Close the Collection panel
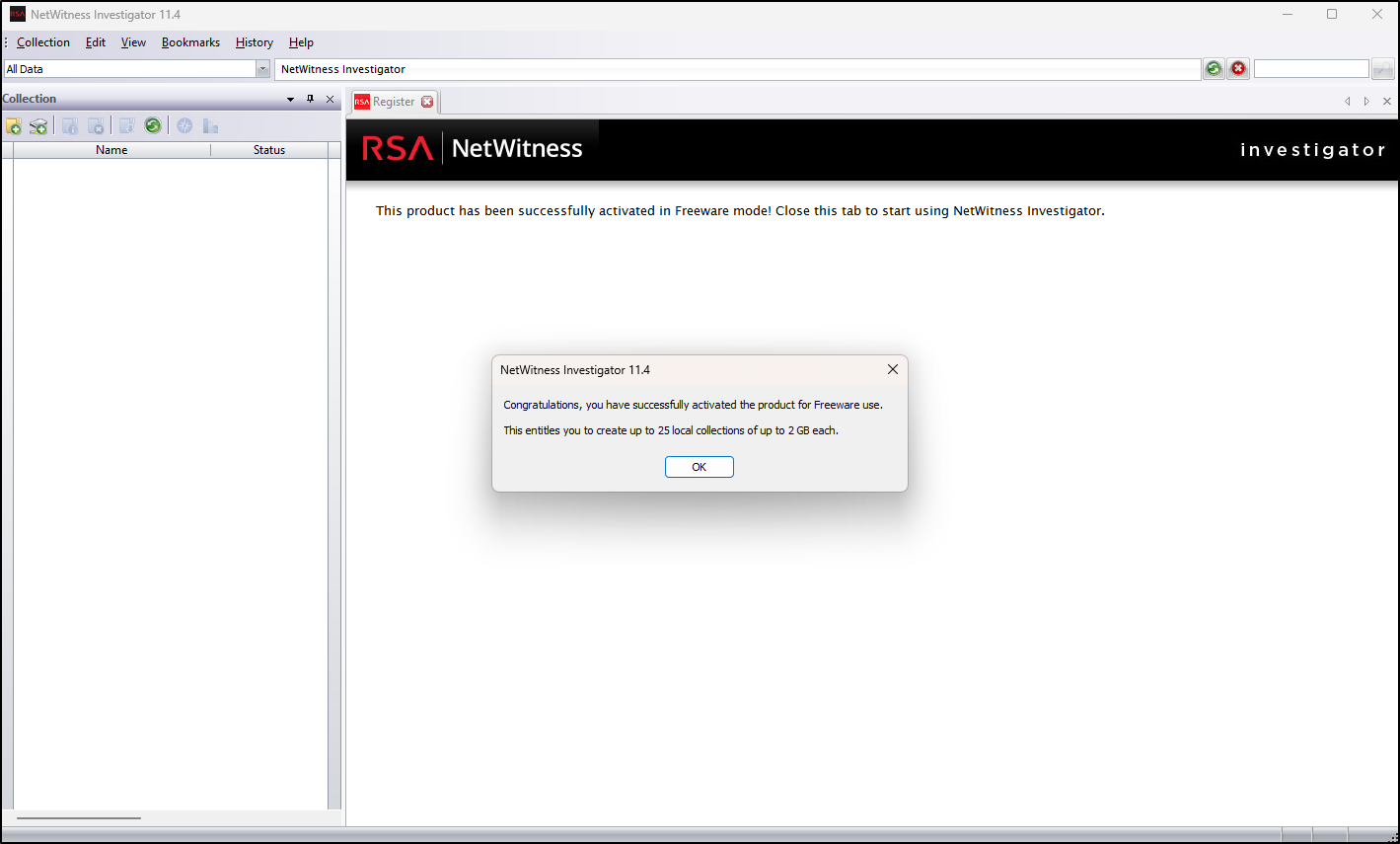Screen dimensions: 1400x844 (x=331, y=99)
